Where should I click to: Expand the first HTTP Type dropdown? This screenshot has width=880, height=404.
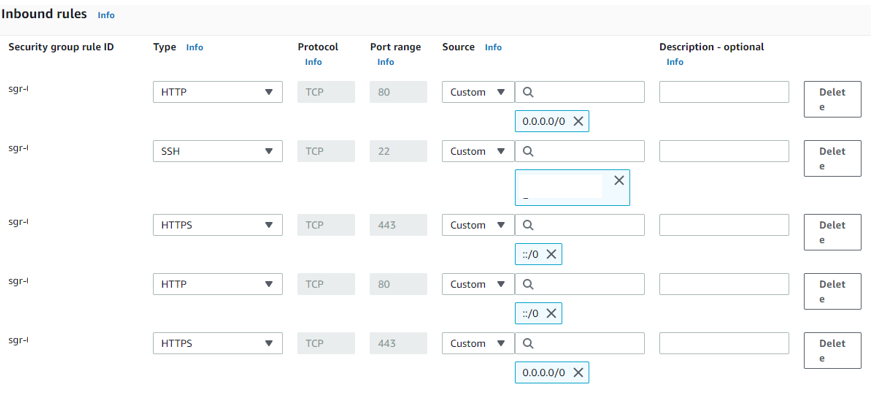[218, 92]
